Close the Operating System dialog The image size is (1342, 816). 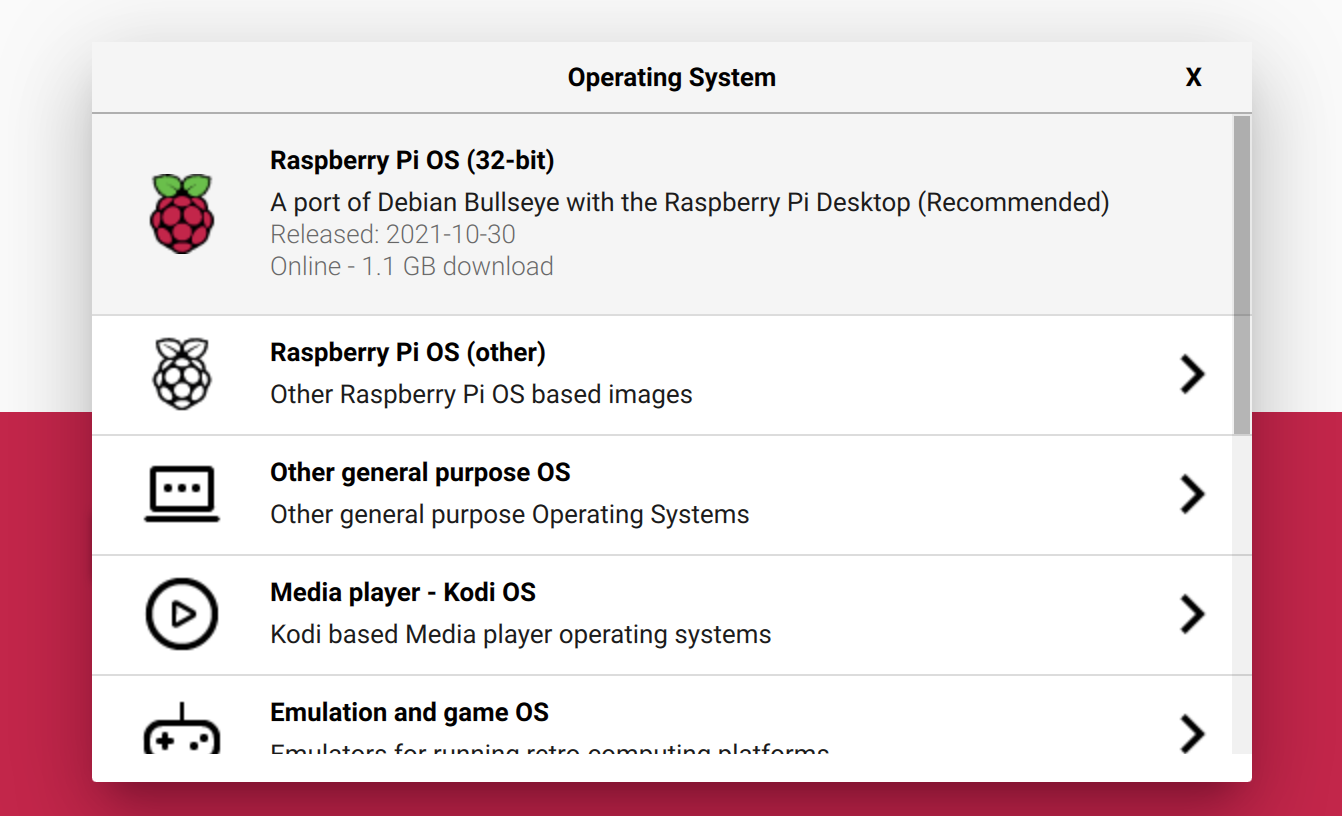tap(1193, 78)
